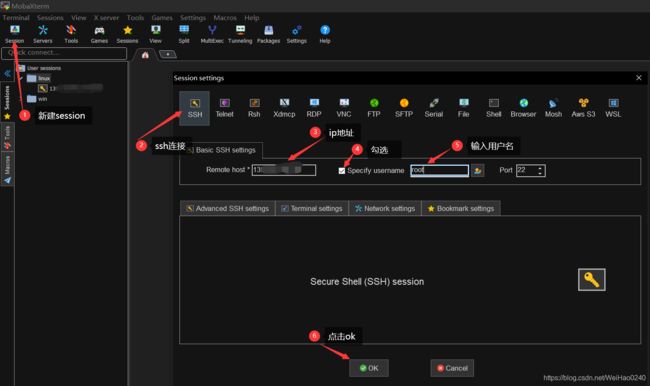Screen dimensions: 650x386
Task: Pick Aws S3 session type
Action: (583, 108)
